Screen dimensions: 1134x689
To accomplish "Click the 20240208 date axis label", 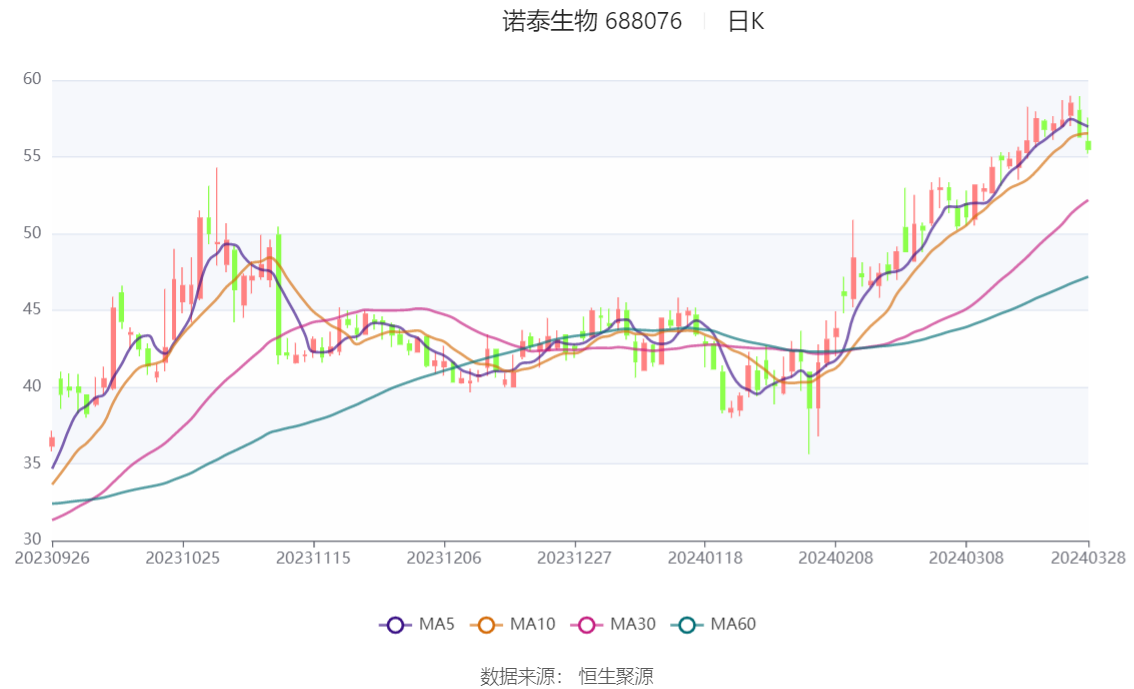I will point(835,558).
